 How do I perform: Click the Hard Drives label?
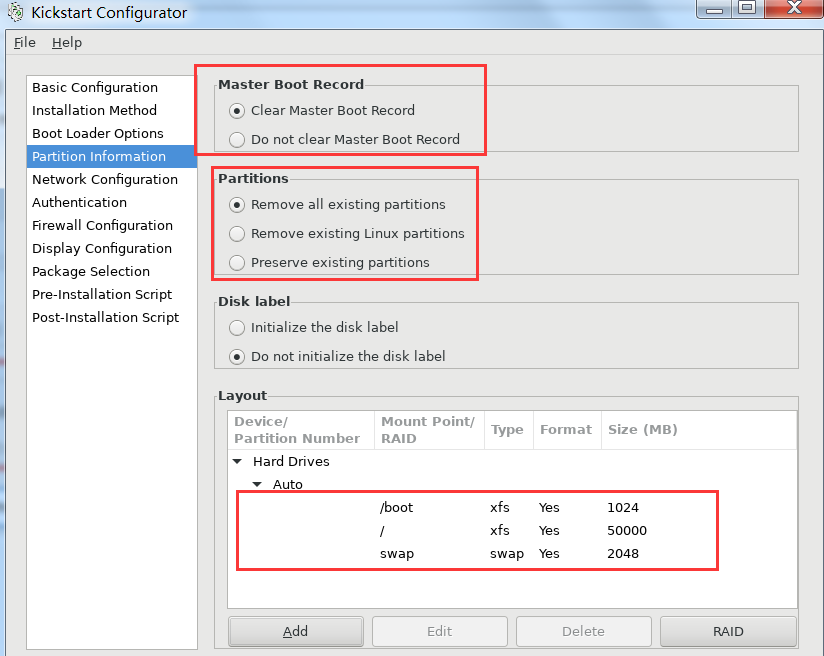click(x=291, y=462)
